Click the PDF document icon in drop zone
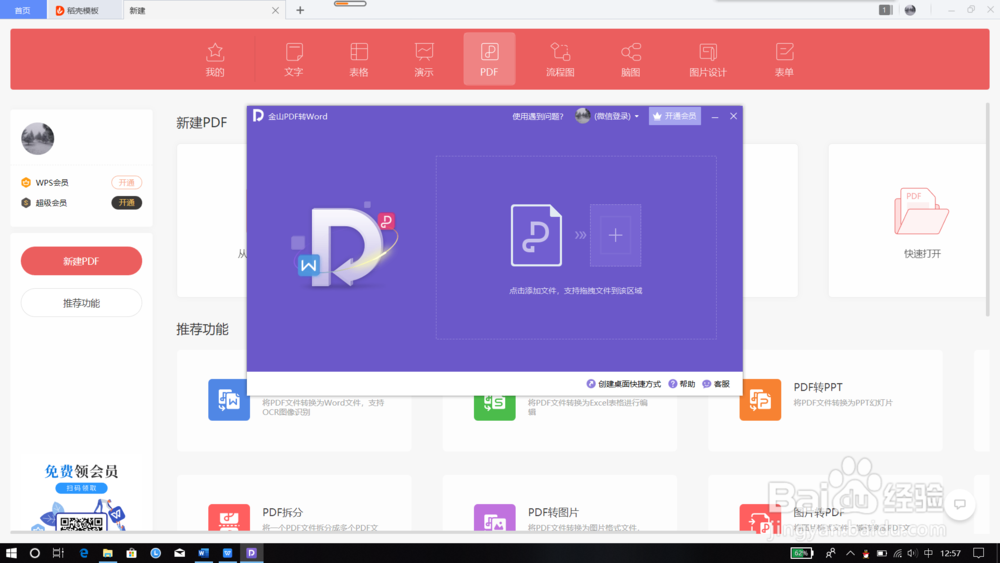The width and height of the screenshot is (1000, 563). 536,235
